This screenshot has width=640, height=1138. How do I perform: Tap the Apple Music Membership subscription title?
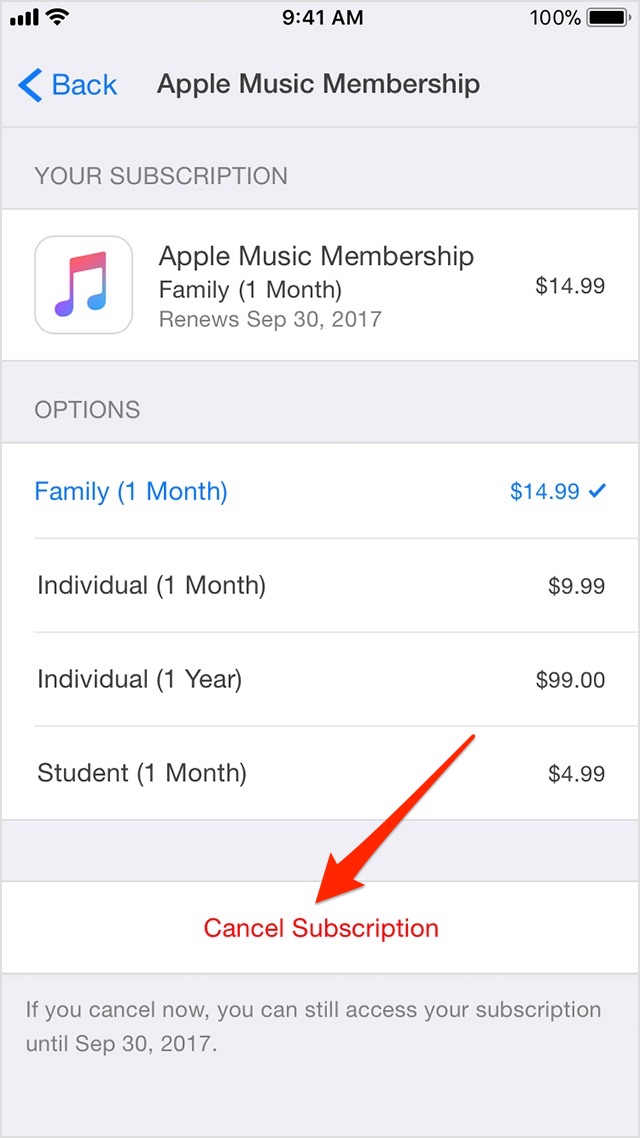click(x=316, y=256)
